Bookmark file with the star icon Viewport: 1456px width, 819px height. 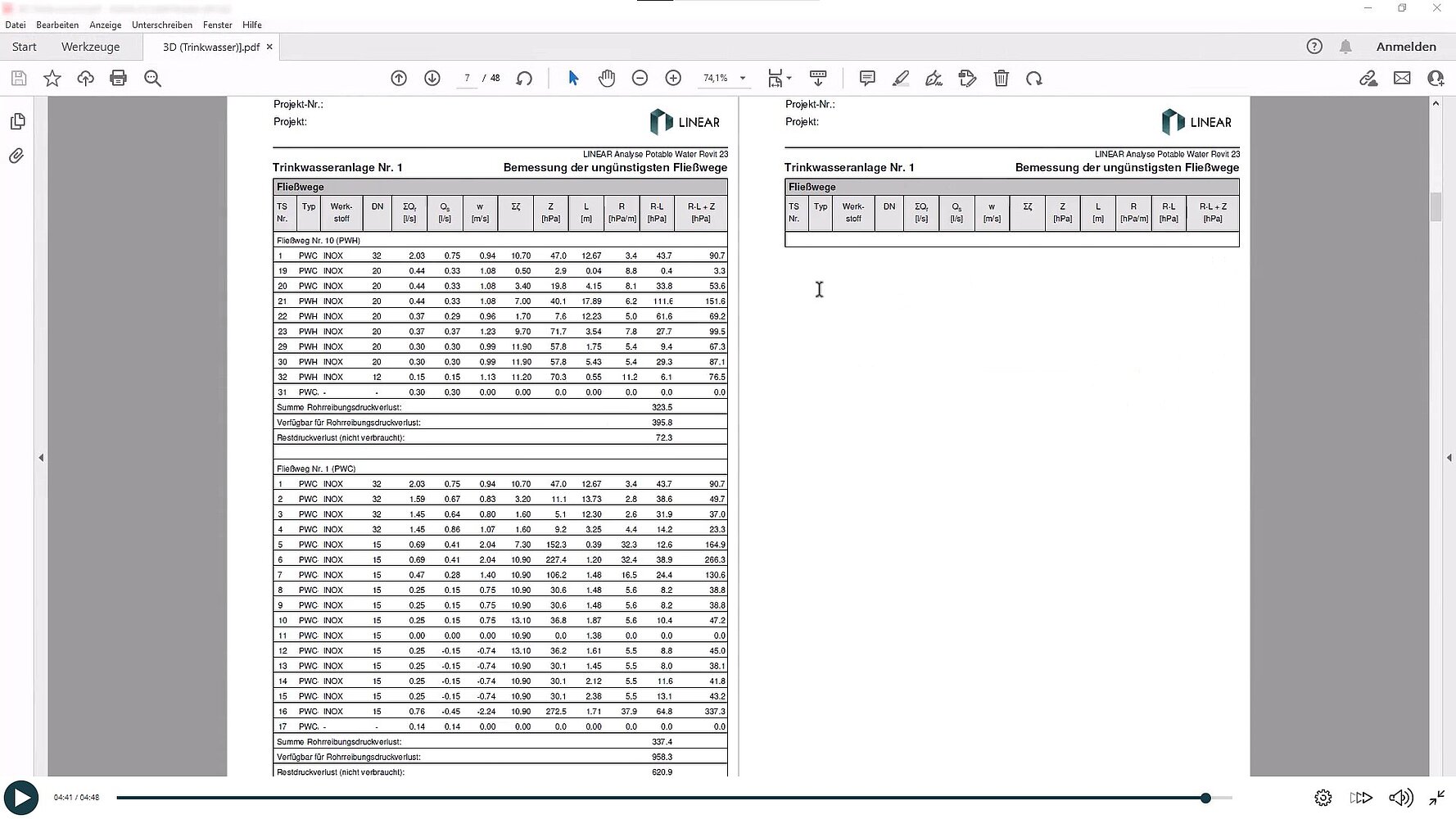pos(52,79)
